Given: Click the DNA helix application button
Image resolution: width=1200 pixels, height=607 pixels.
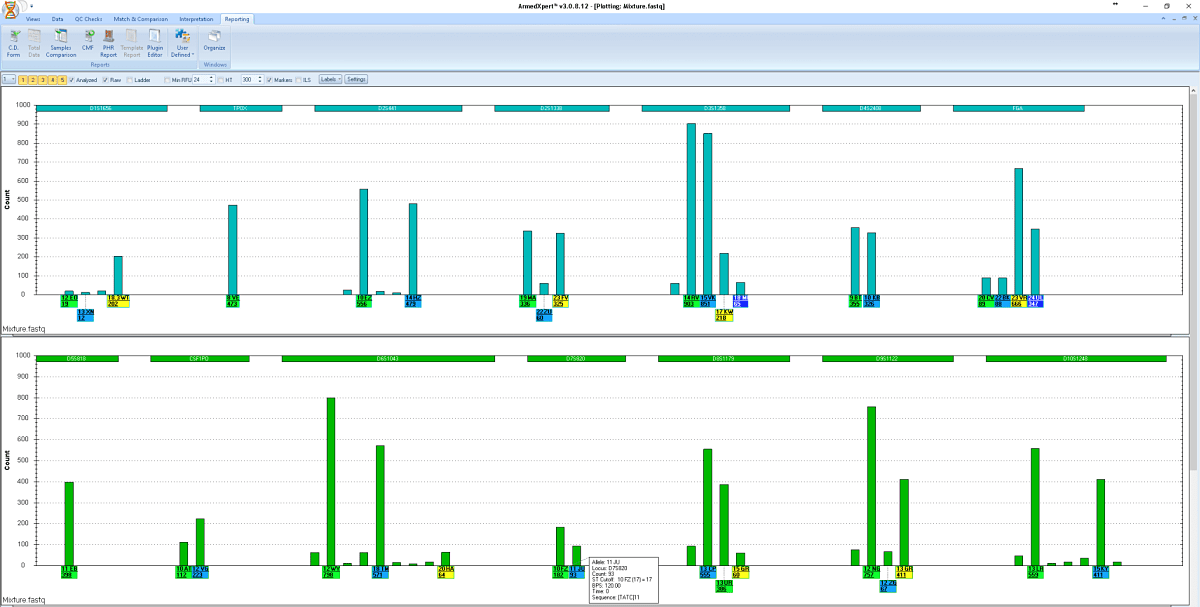Looking at the screenshot, I should 10,7.
